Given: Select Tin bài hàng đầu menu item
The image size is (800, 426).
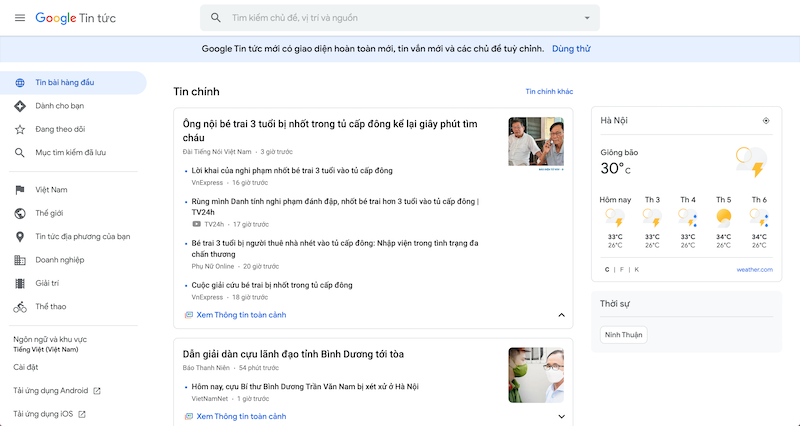Looking at the screenshot, I should [x=73, y=83].
